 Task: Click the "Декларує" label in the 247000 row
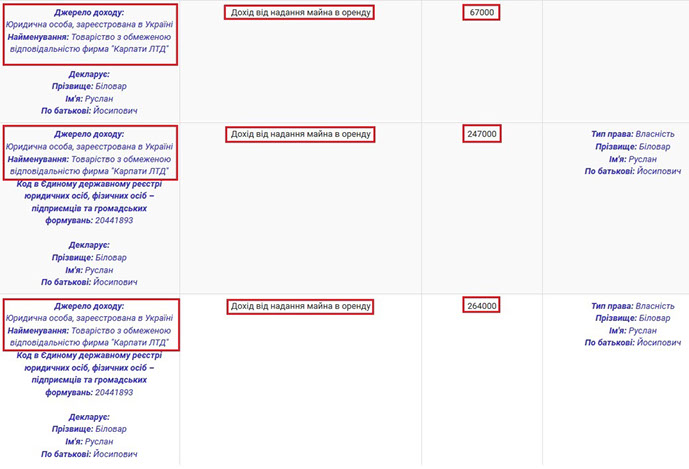click(x=89, y=245)
